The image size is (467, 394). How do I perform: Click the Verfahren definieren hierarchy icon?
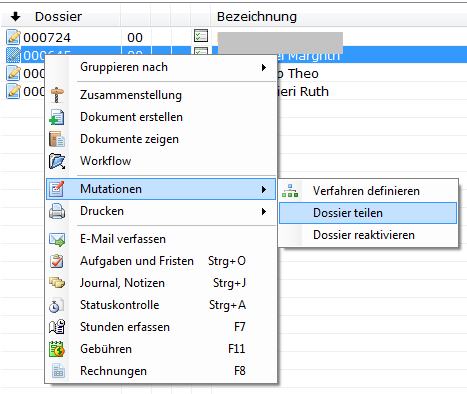(x=290, y=191)
